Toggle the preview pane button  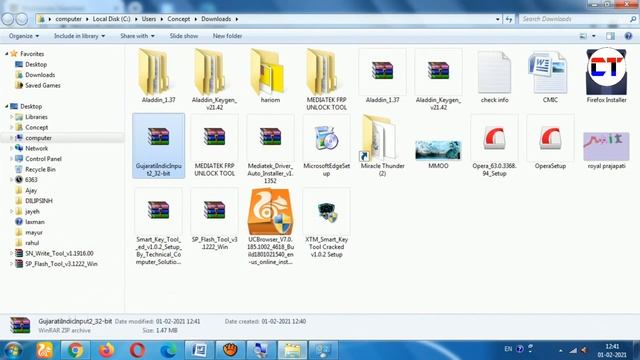click(611, 36)
